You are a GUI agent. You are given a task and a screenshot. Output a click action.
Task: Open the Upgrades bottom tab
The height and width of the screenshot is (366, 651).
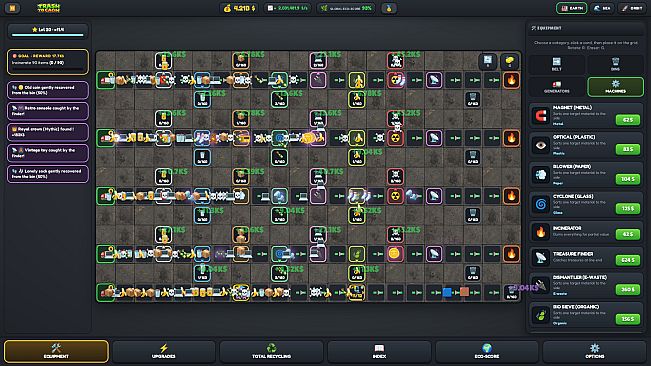[x=164, y=351]
